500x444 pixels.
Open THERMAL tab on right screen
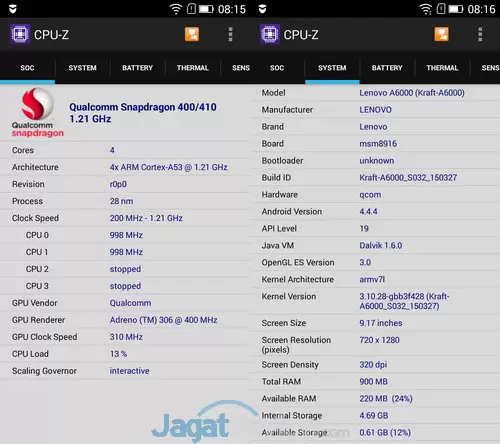pyautogui.click(x=442, y=68)
